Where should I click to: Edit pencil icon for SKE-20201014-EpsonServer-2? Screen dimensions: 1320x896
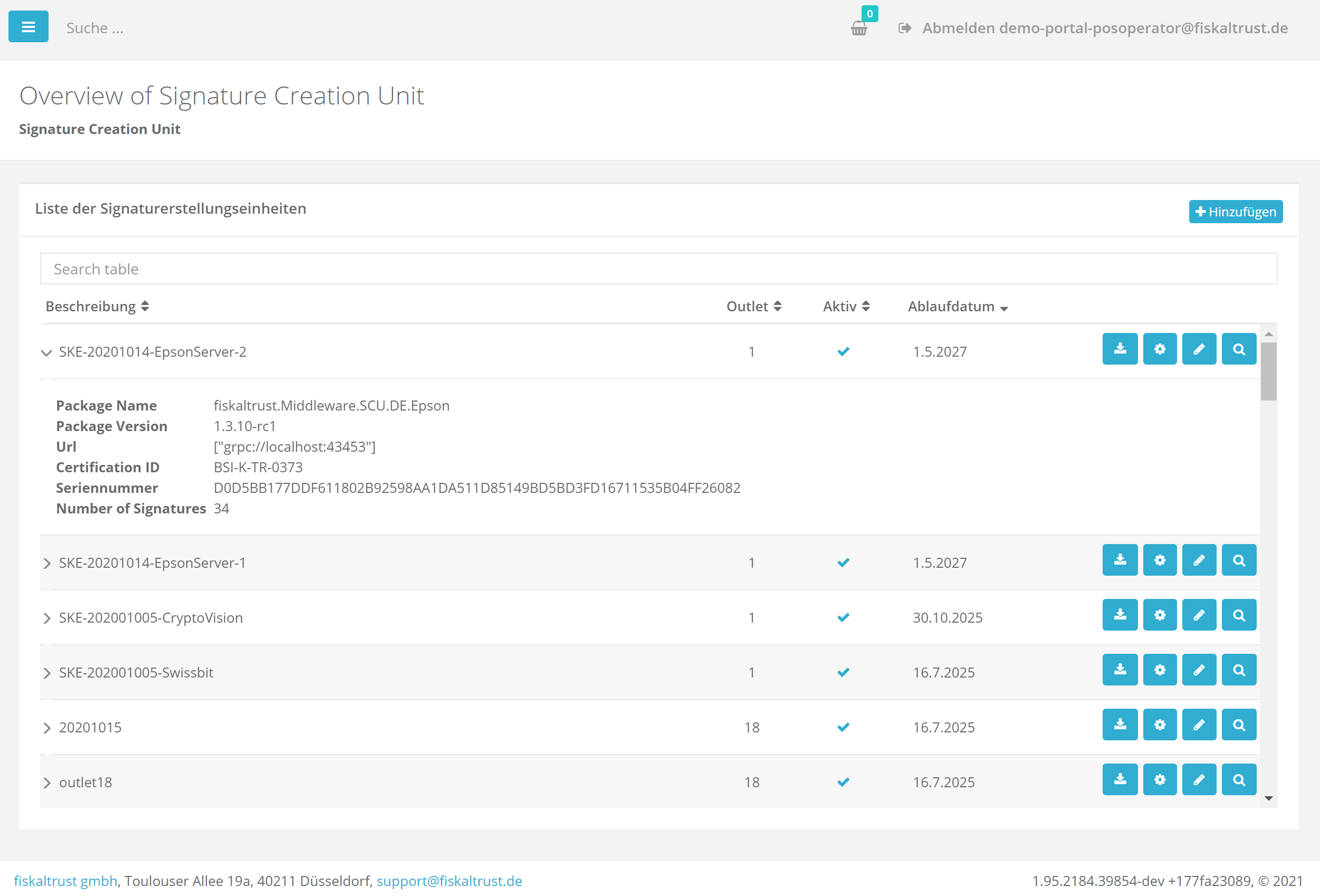[1199, 349]
